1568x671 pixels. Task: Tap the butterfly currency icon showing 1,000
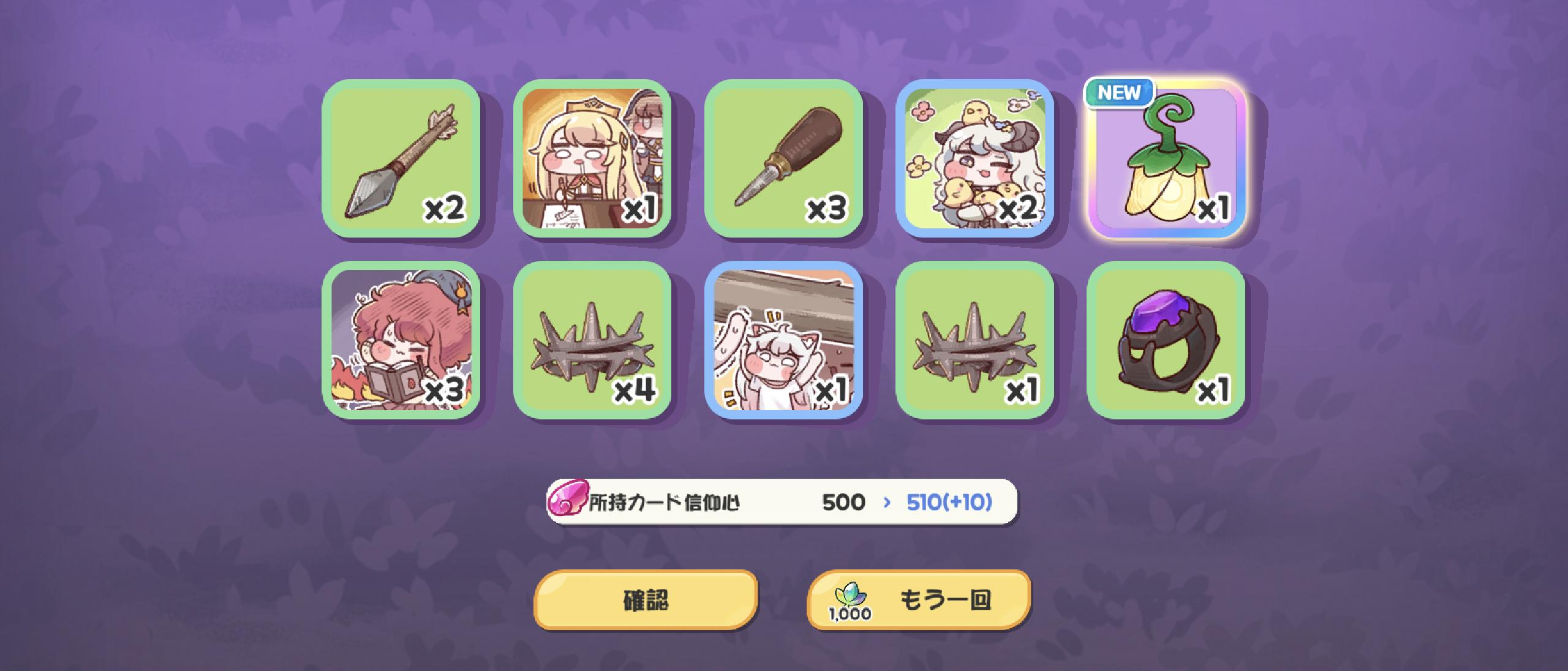point(850,602)
